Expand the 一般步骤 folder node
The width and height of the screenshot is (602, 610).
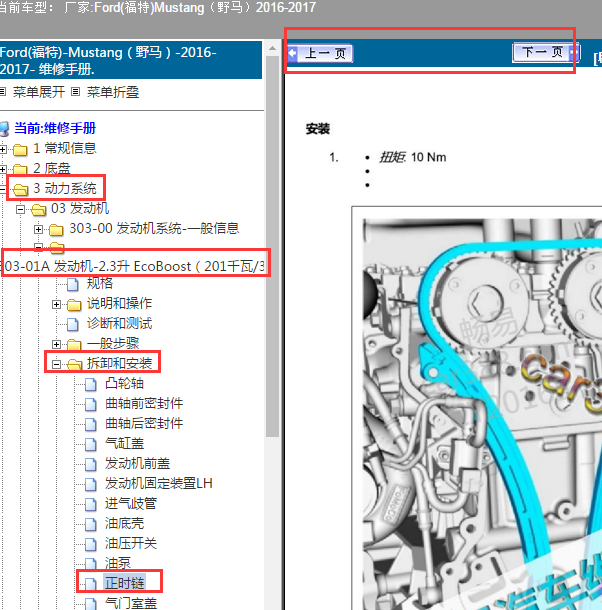(x=56, y=344)
